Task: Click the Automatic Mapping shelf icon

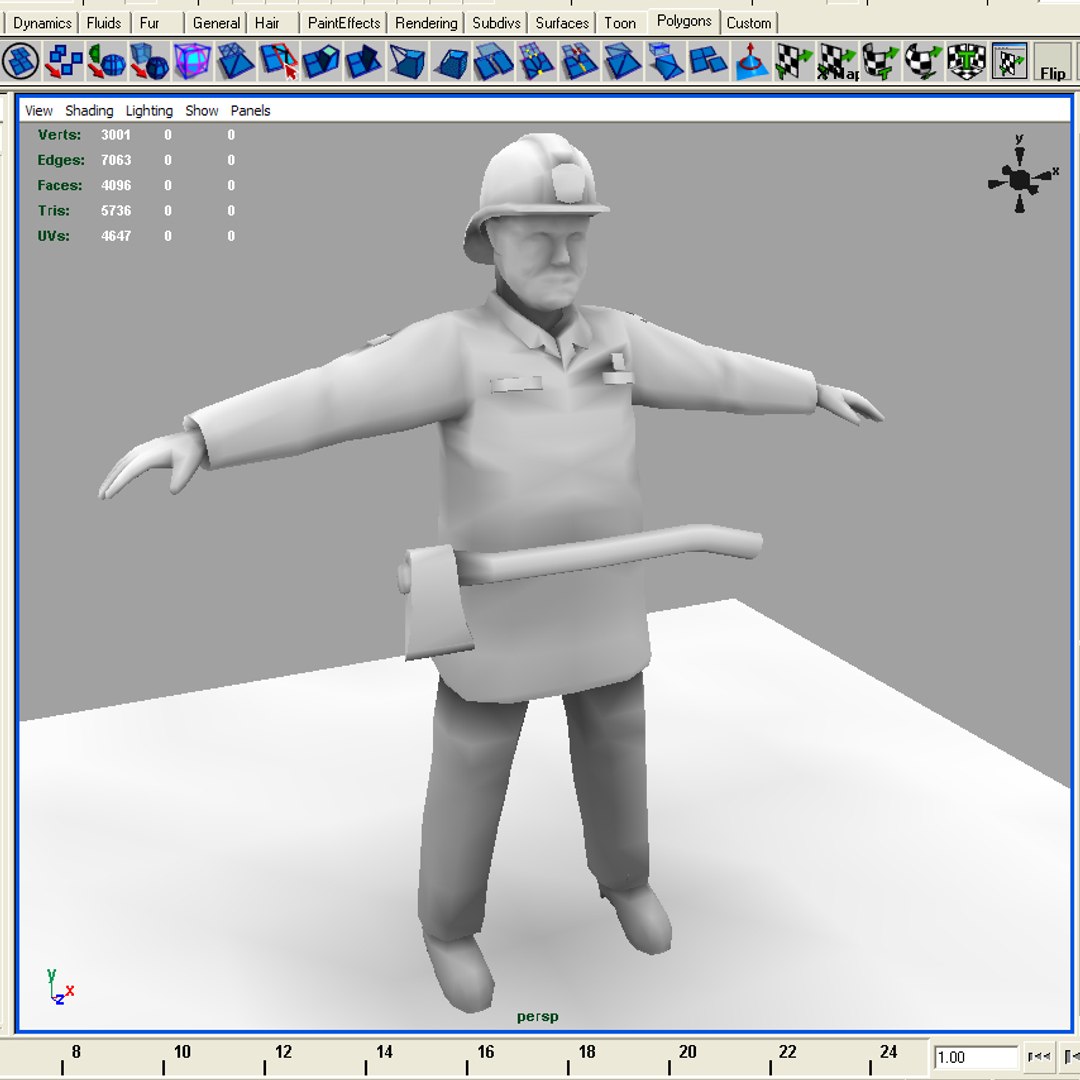Action: point(966,61)
